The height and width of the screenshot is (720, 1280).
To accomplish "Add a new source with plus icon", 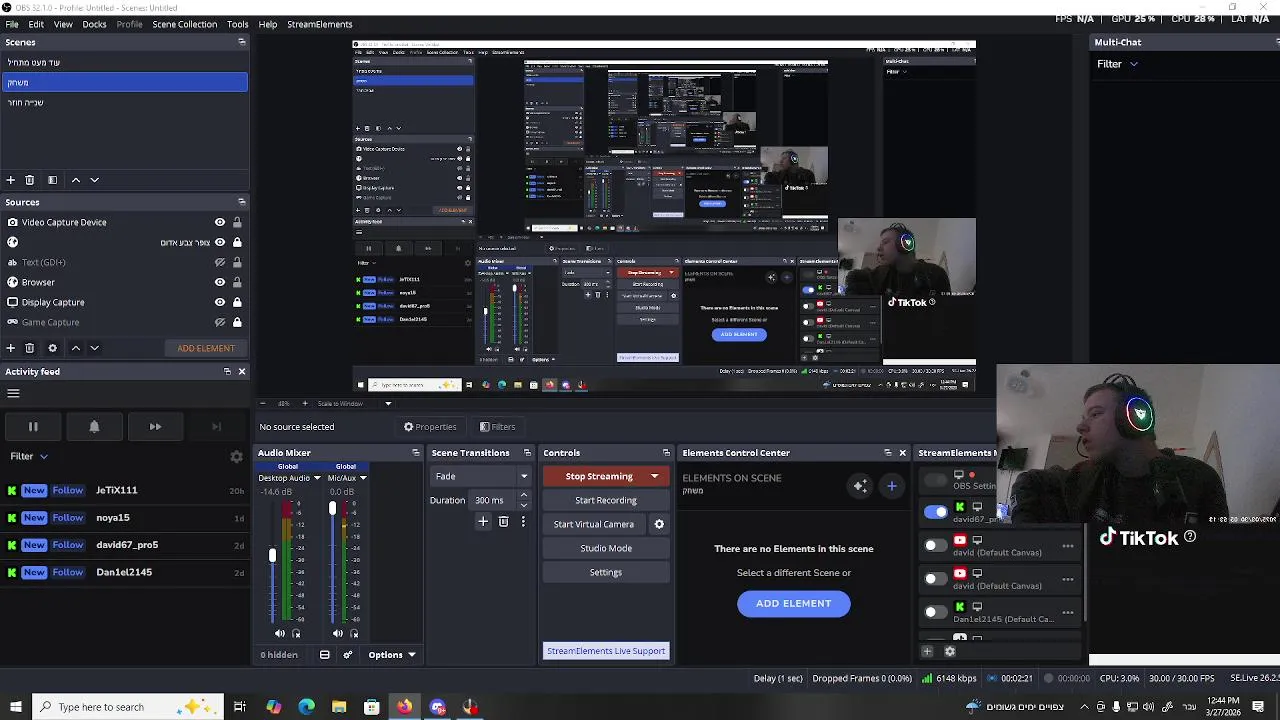I will pos(10,348).
